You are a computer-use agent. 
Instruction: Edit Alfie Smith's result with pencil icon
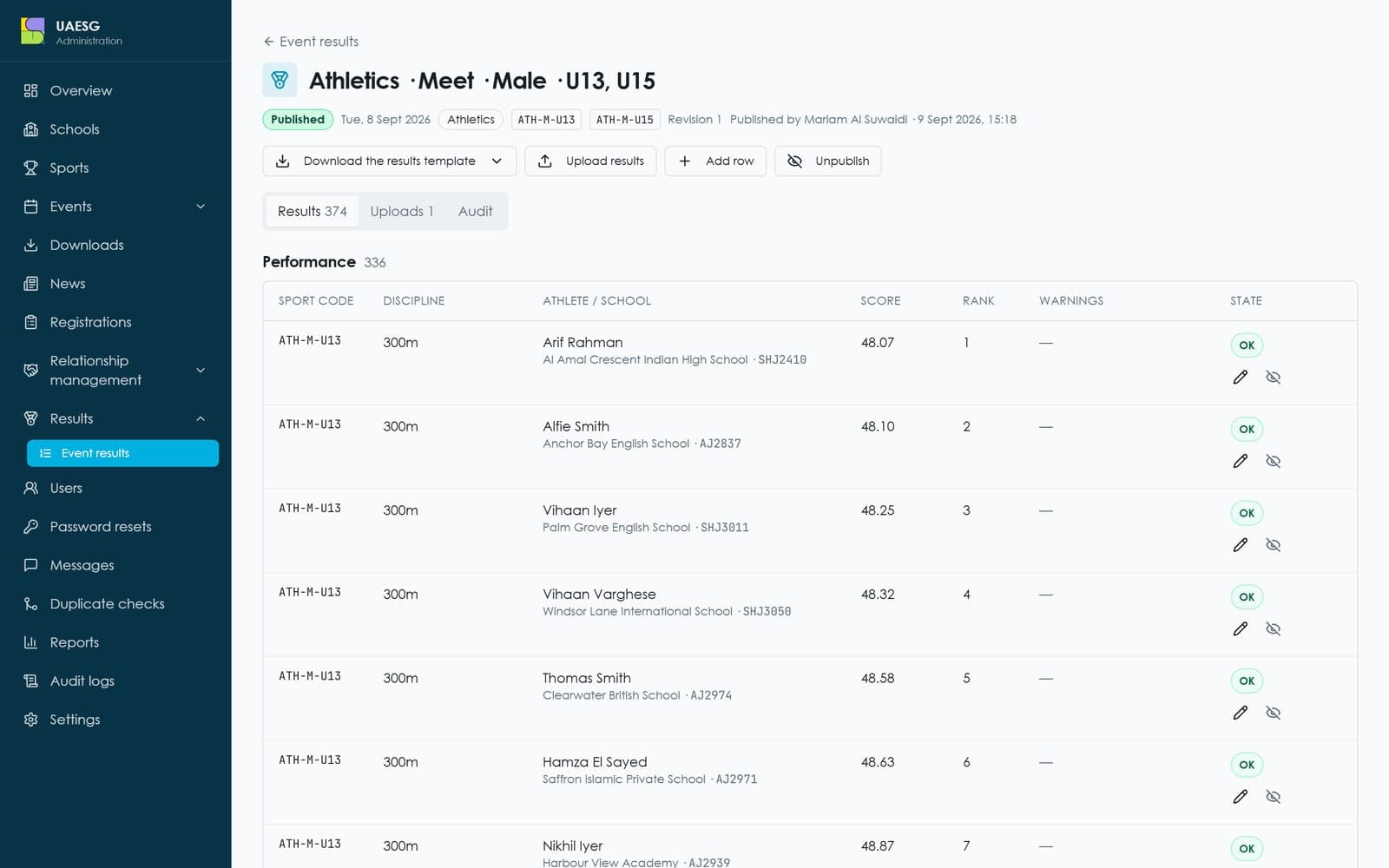tap(1240, 461)
